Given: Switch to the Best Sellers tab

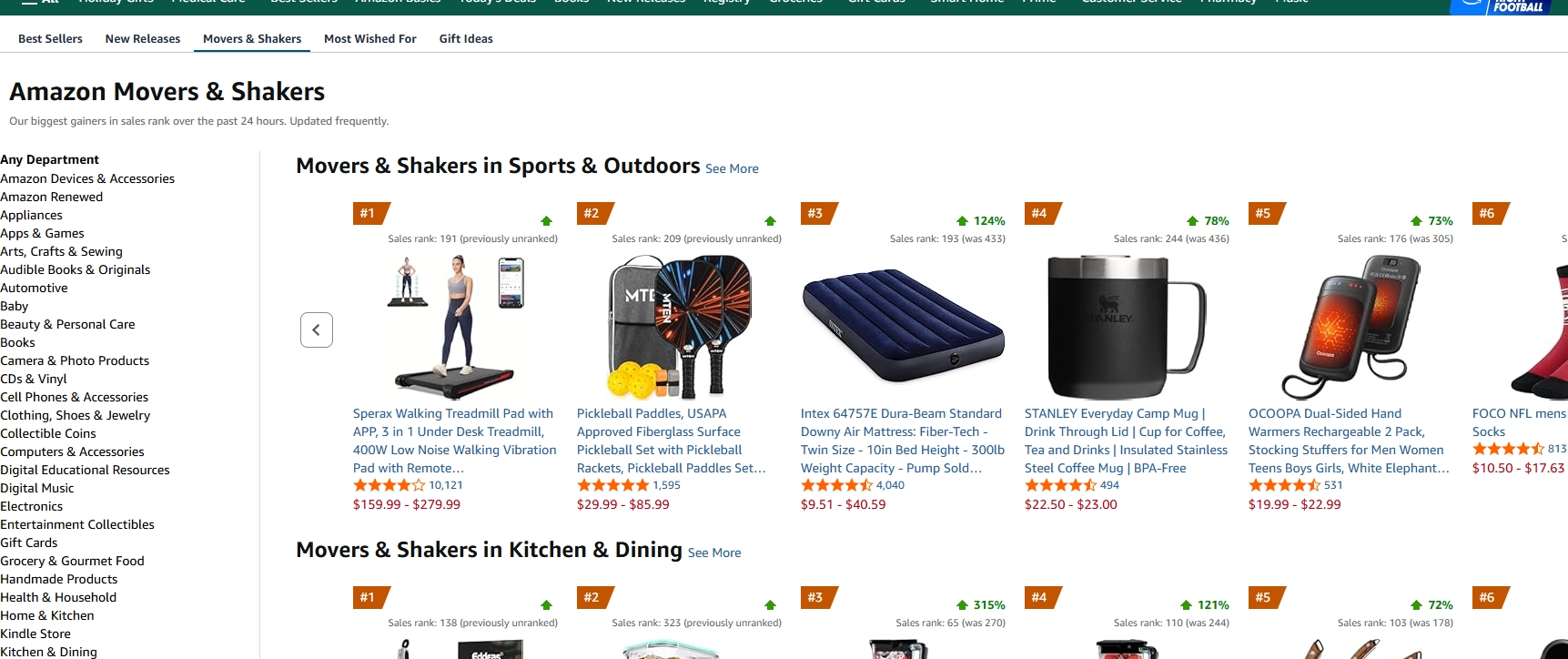Looking at the screenshot, I should pos(50,39).
